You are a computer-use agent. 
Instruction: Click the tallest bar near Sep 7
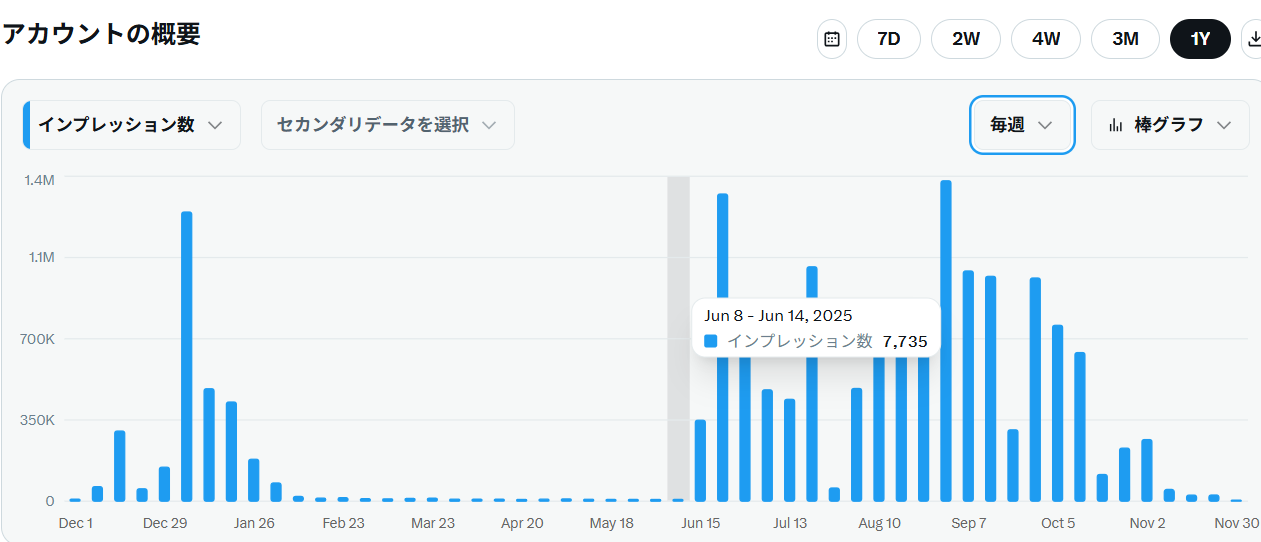pos(946,340)
